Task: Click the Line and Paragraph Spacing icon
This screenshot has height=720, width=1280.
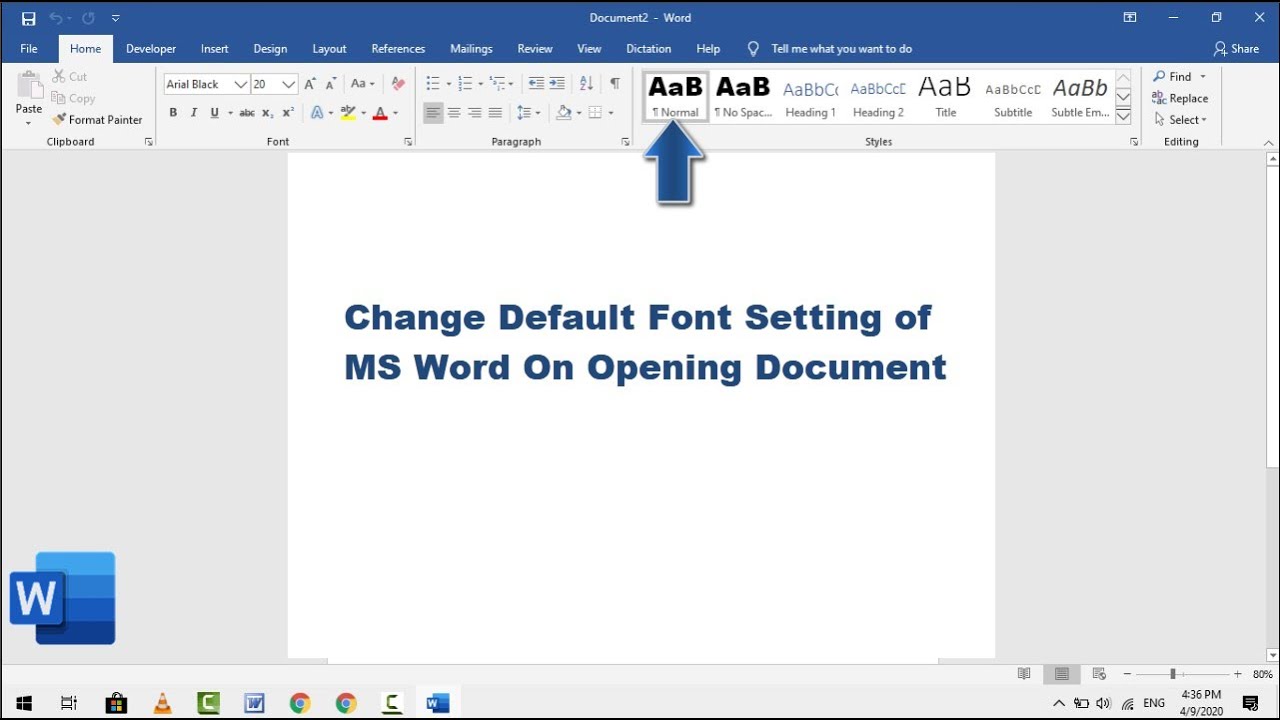Action: coord(523,113)
